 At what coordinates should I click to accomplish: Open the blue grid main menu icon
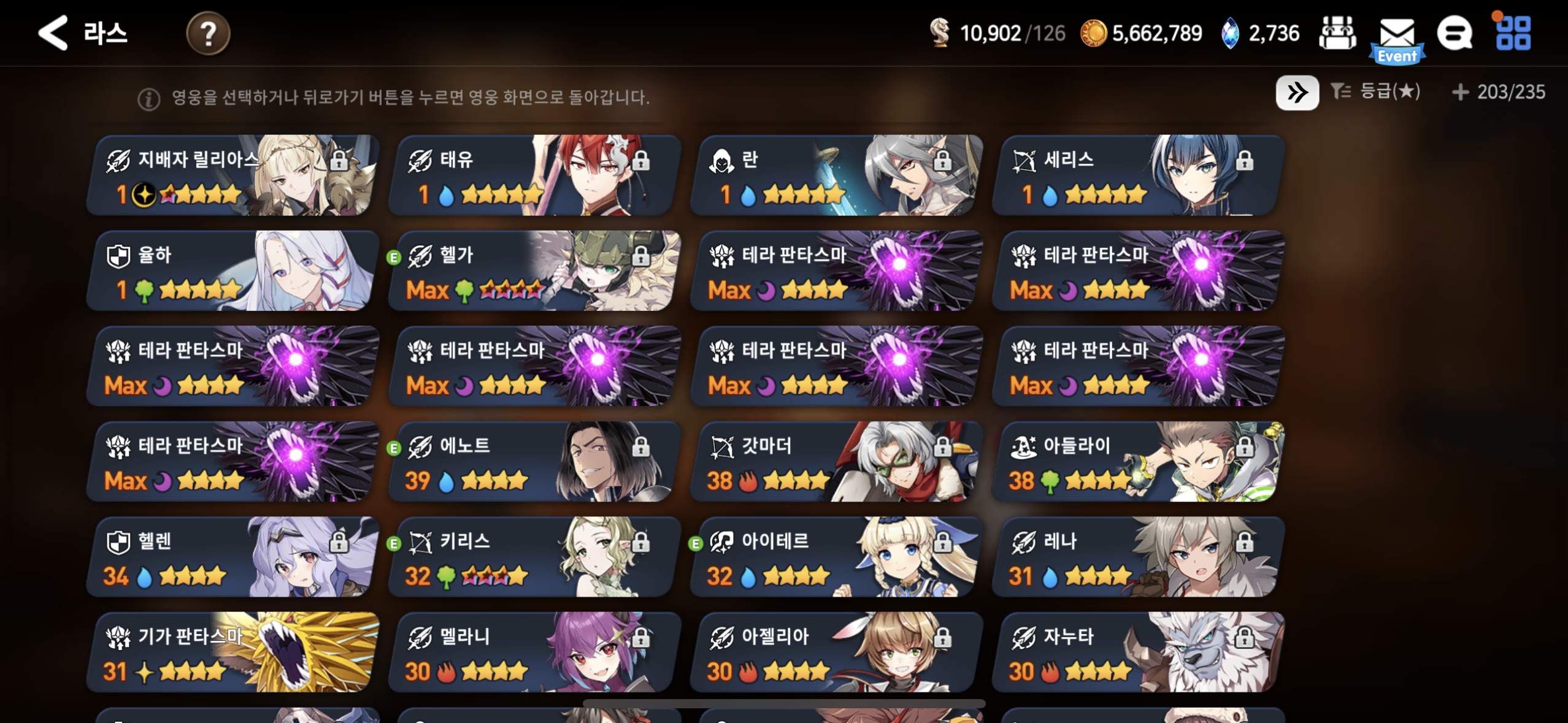point(1513,32)
